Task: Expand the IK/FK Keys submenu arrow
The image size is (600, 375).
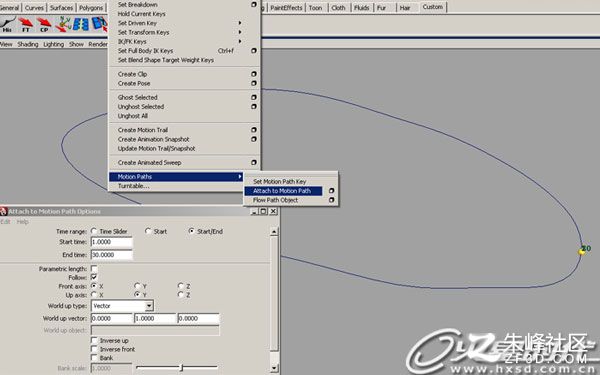Action: (x=240, y=41)
